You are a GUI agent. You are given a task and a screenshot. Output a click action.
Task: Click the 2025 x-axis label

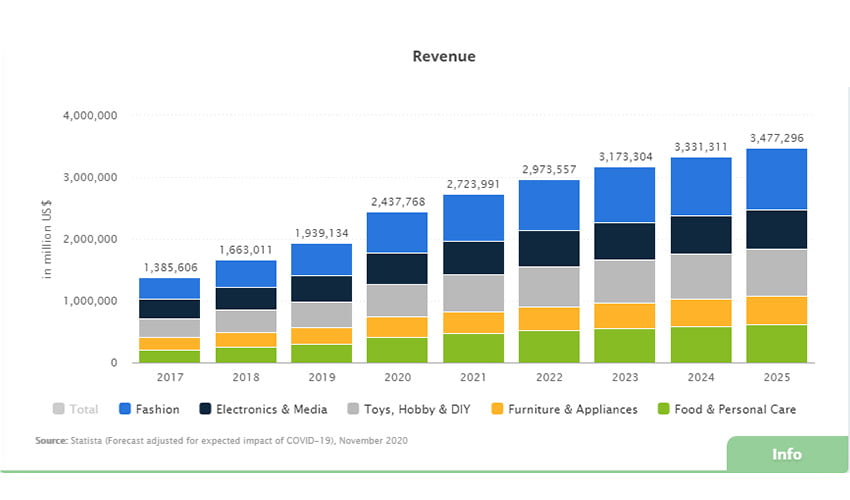777,377
